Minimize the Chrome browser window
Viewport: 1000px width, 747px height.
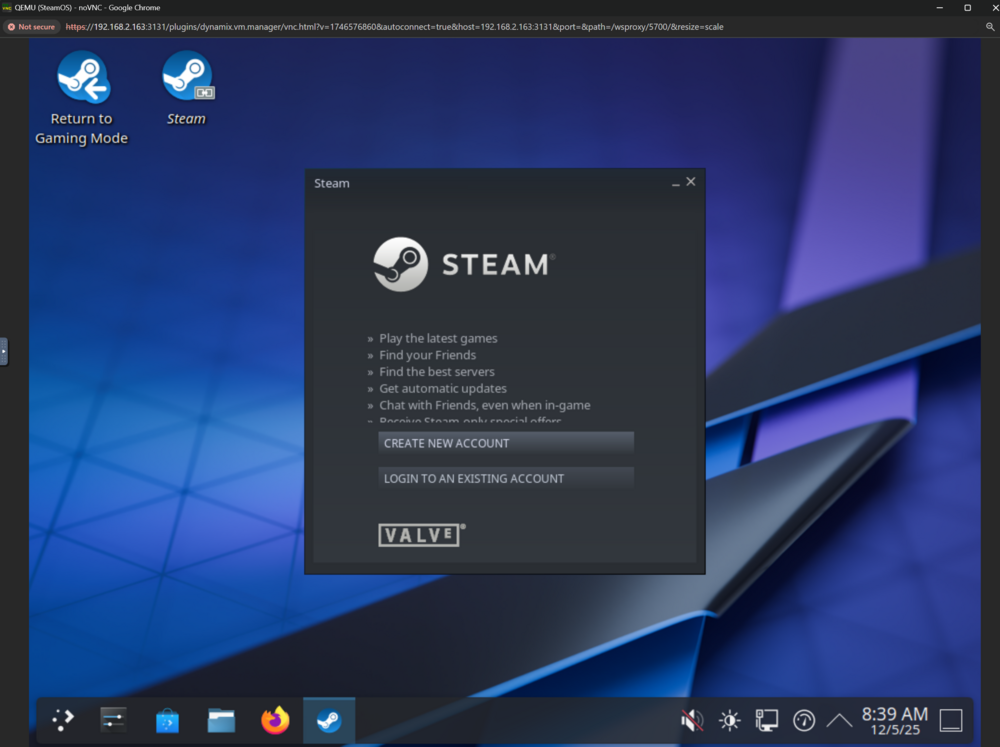pos(939,8)
